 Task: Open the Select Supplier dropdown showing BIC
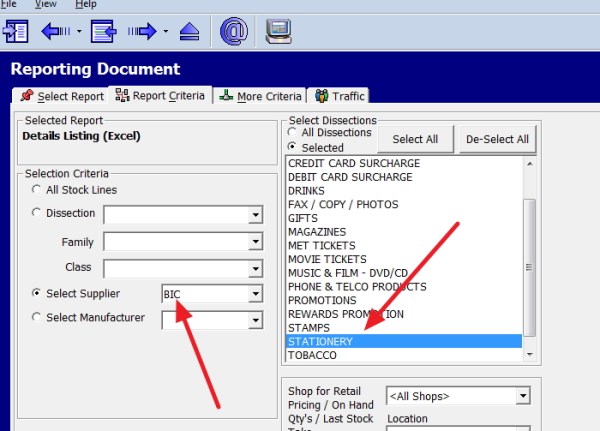coord(255,294)
